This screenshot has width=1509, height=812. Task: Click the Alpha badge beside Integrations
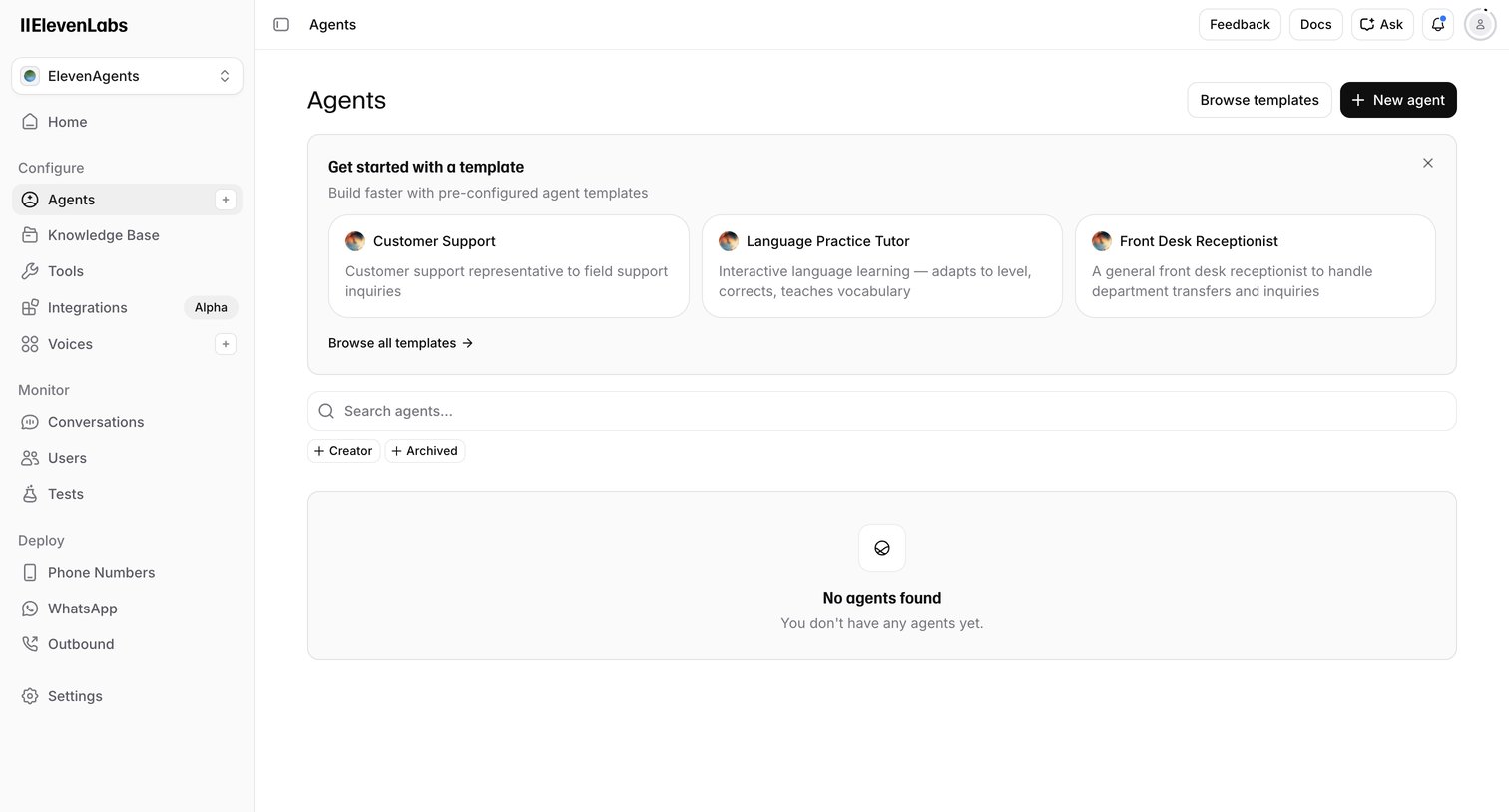211,307
